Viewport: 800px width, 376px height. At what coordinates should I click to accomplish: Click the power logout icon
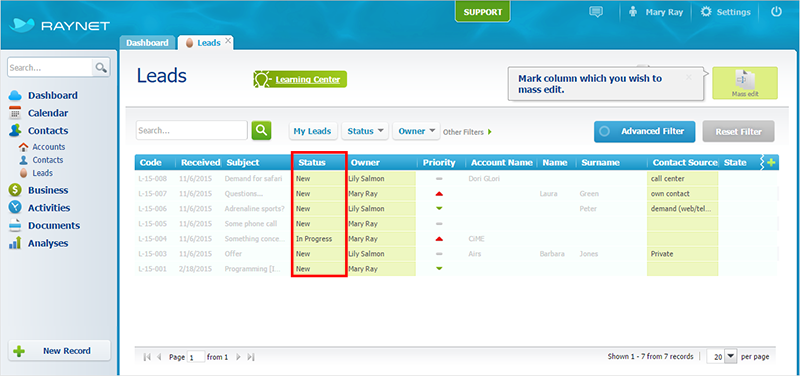pos(776,12)
